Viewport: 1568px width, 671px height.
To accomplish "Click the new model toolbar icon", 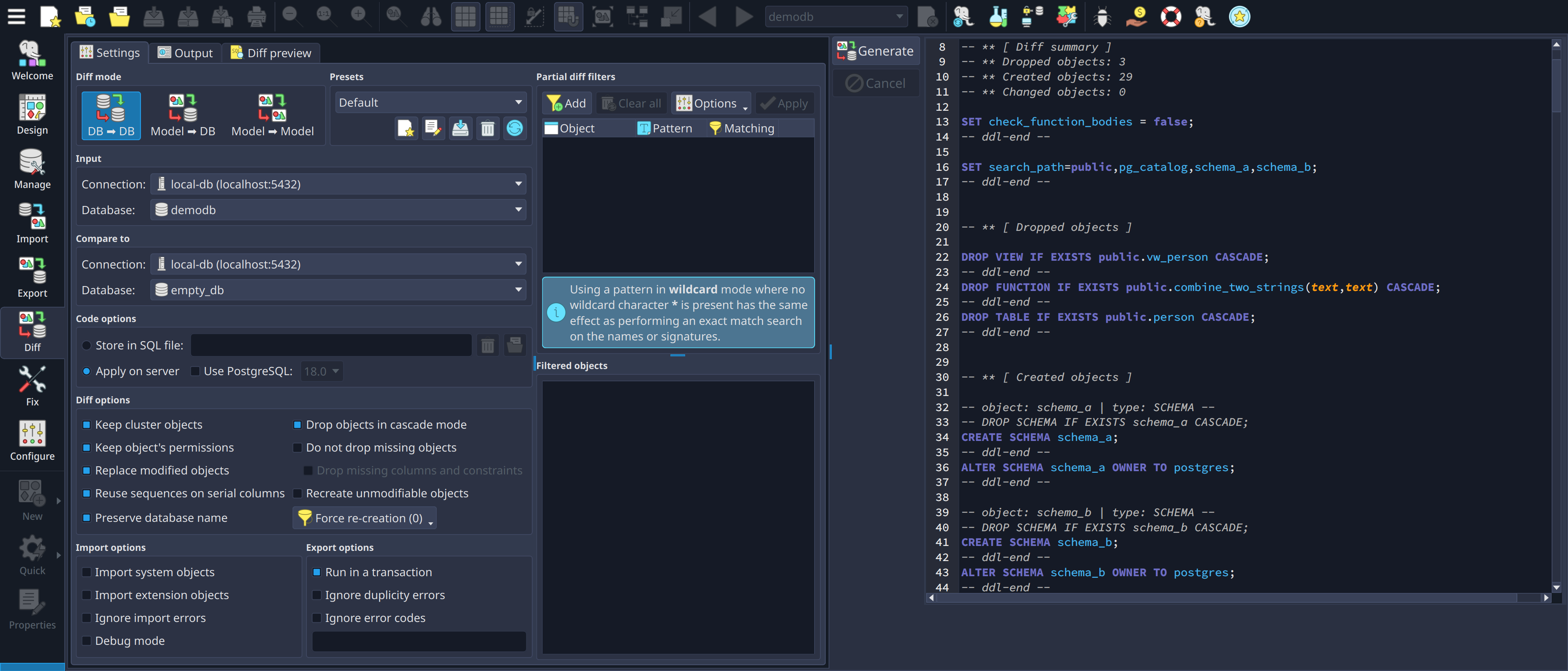I will tap(50, 16).
